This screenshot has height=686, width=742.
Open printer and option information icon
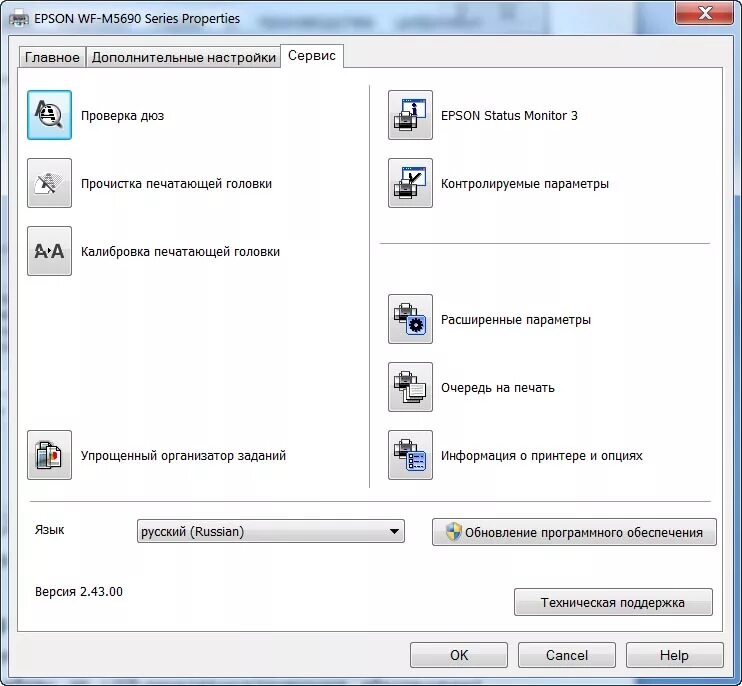pos(410,455)
